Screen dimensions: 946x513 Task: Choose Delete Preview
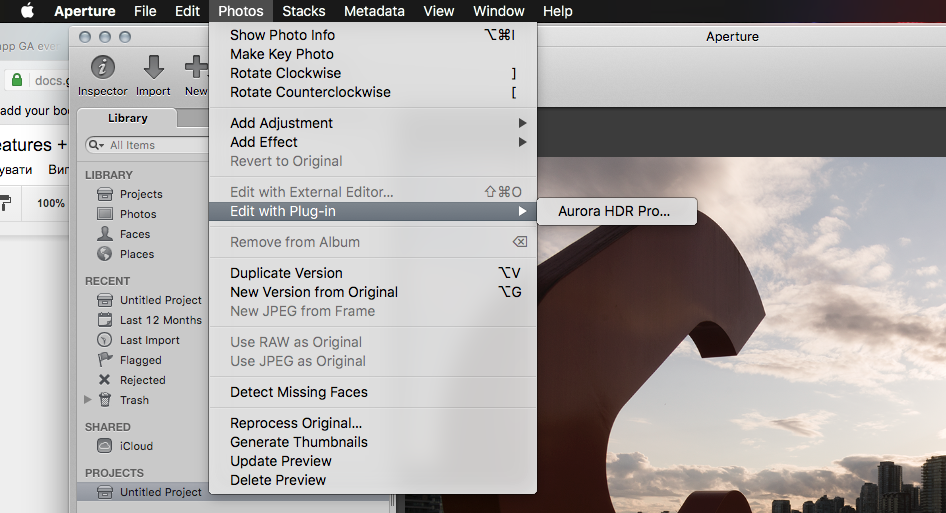[373, 480]
